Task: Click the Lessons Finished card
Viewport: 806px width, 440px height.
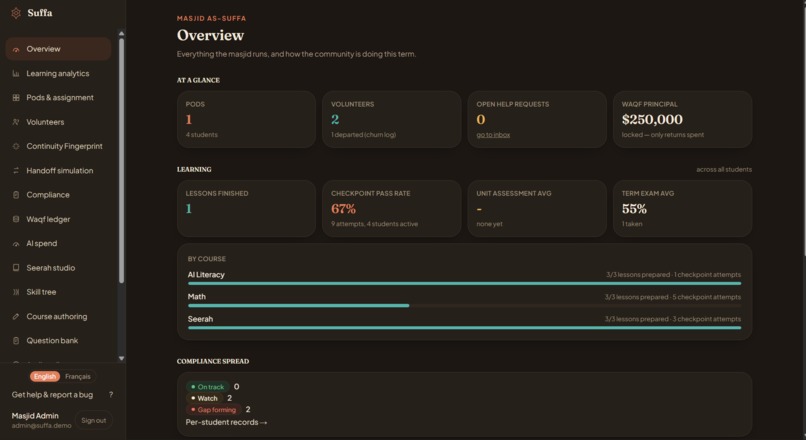Action: pyautogui.click(x=246, y=209)
